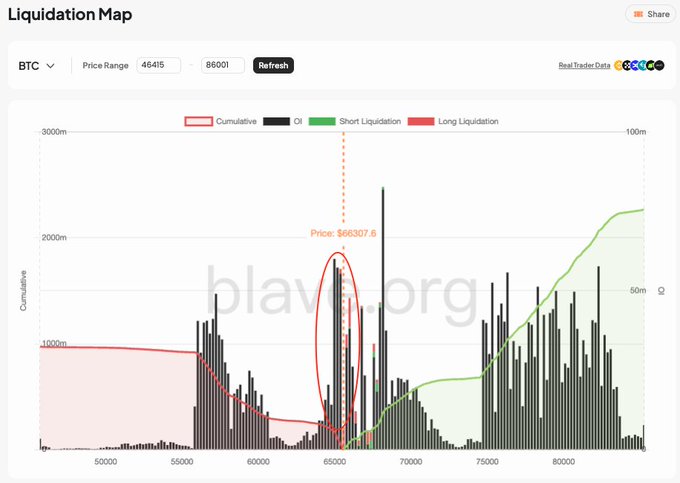Click the Price Range label
Viewport: 680px width, 483px height.
tap(105, 65)
